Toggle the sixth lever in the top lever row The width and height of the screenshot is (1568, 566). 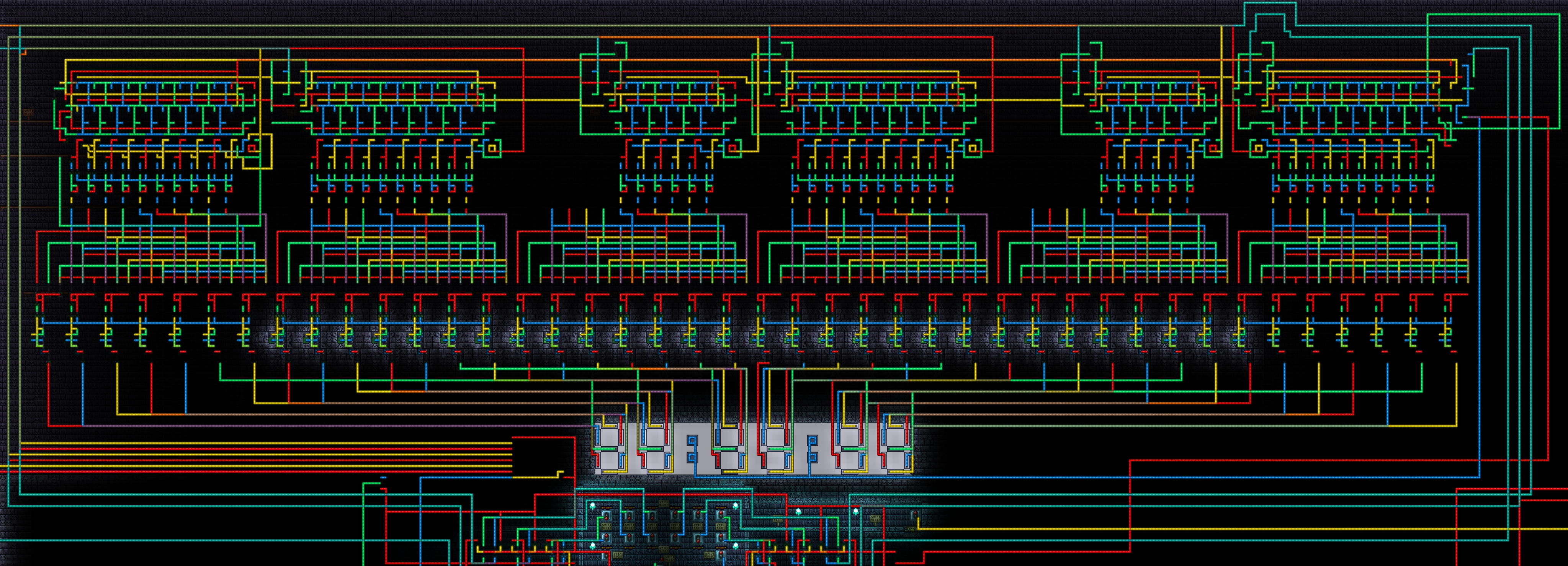coord(721,515)
